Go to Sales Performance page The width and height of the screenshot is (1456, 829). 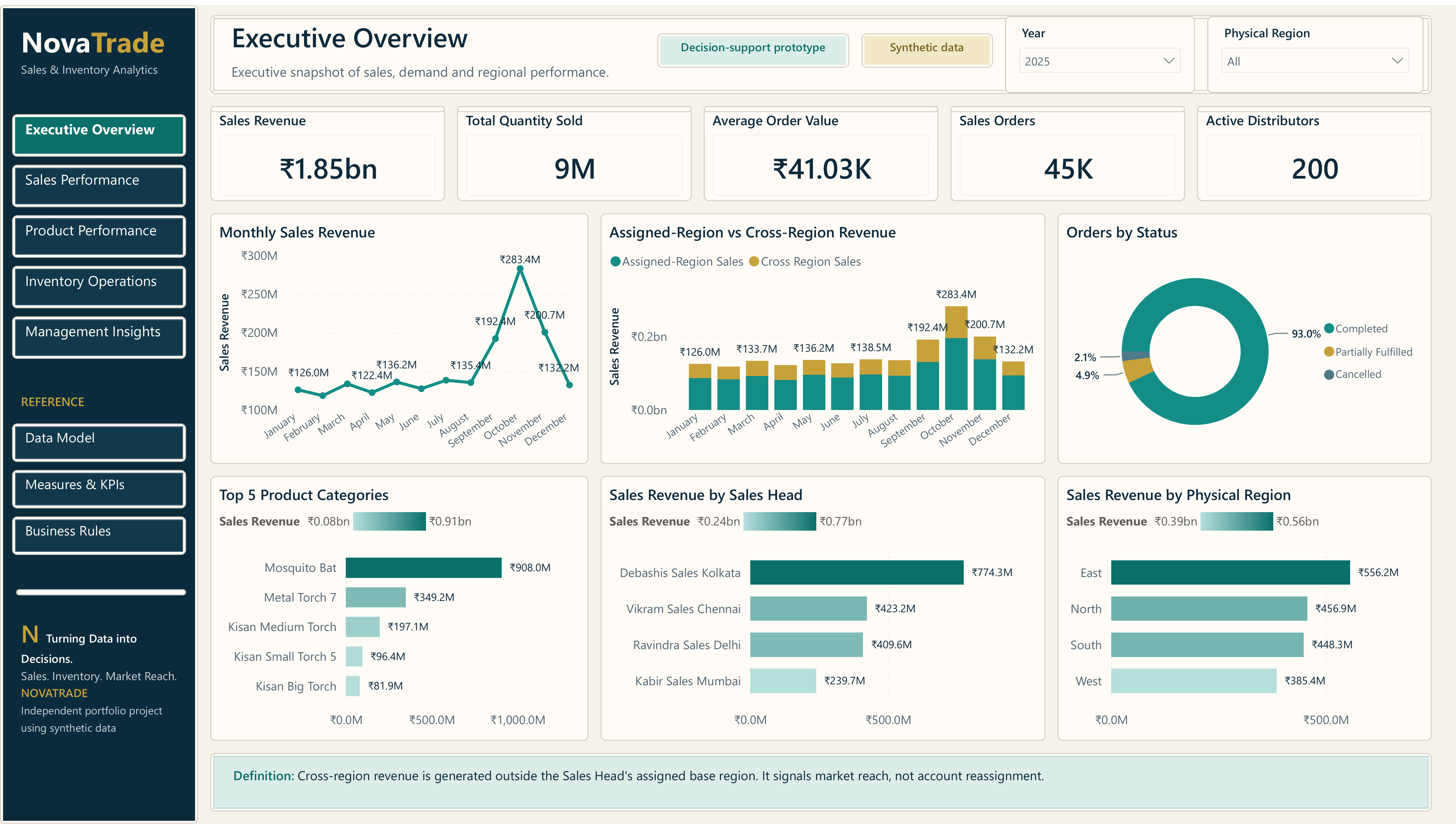click(x=99, y=186)
